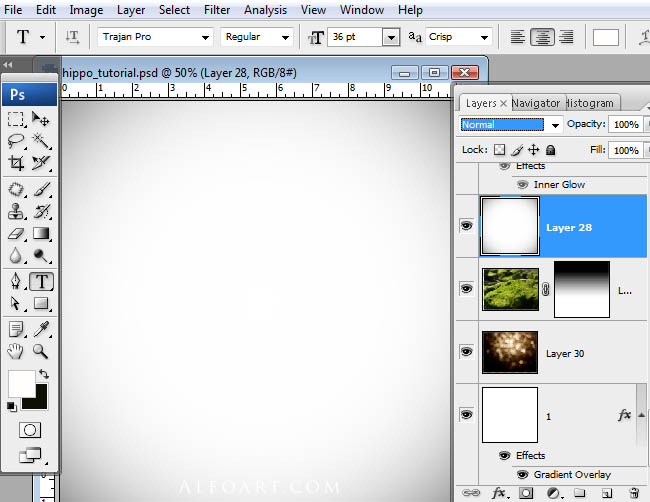Select the Crop tool
This screenshot has width=650, height=502.
pyautogui.click(x=16, y=163)
